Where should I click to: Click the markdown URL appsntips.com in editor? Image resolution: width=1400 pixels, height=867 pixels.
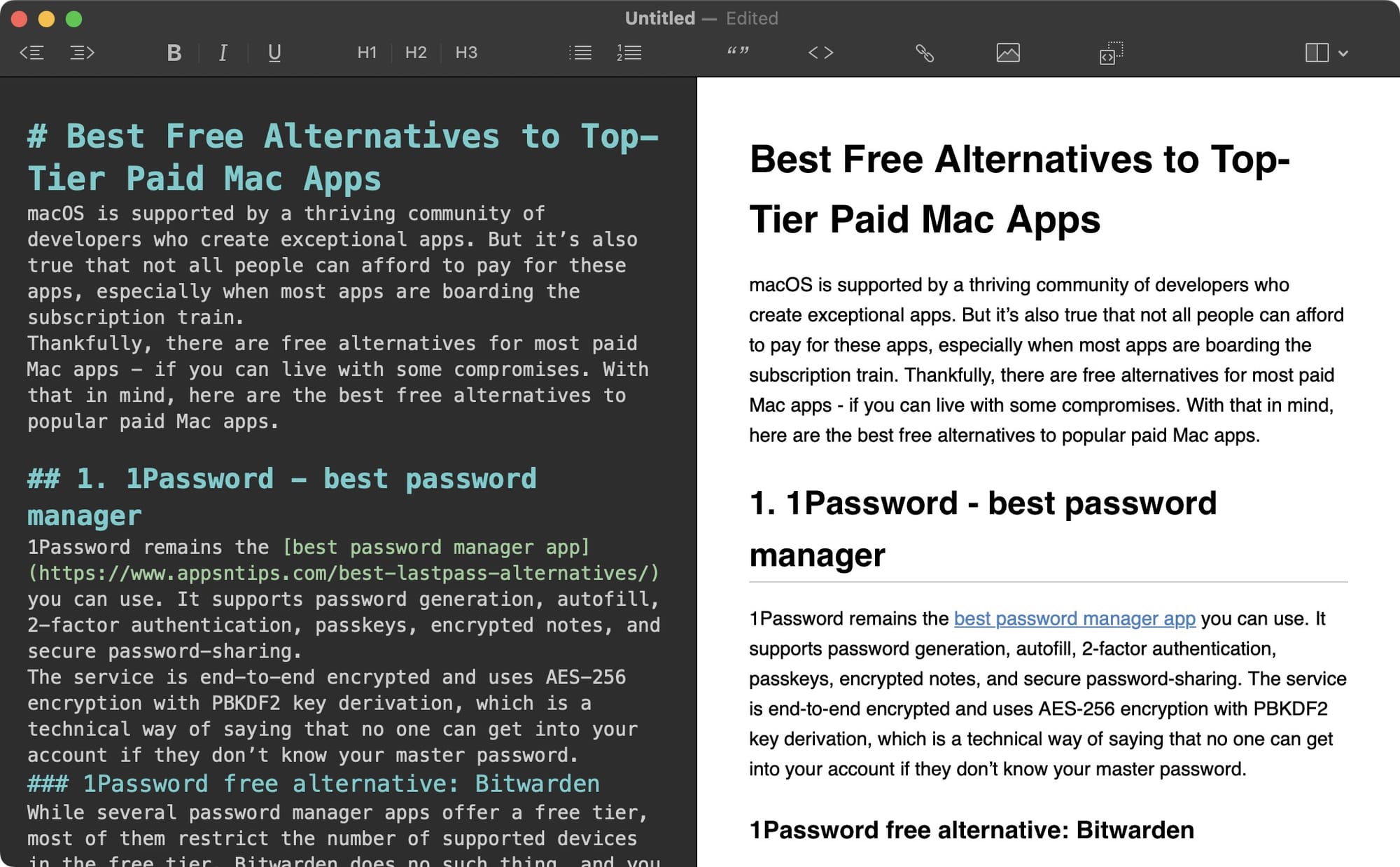pyautogui.click(x=343, y=573)
